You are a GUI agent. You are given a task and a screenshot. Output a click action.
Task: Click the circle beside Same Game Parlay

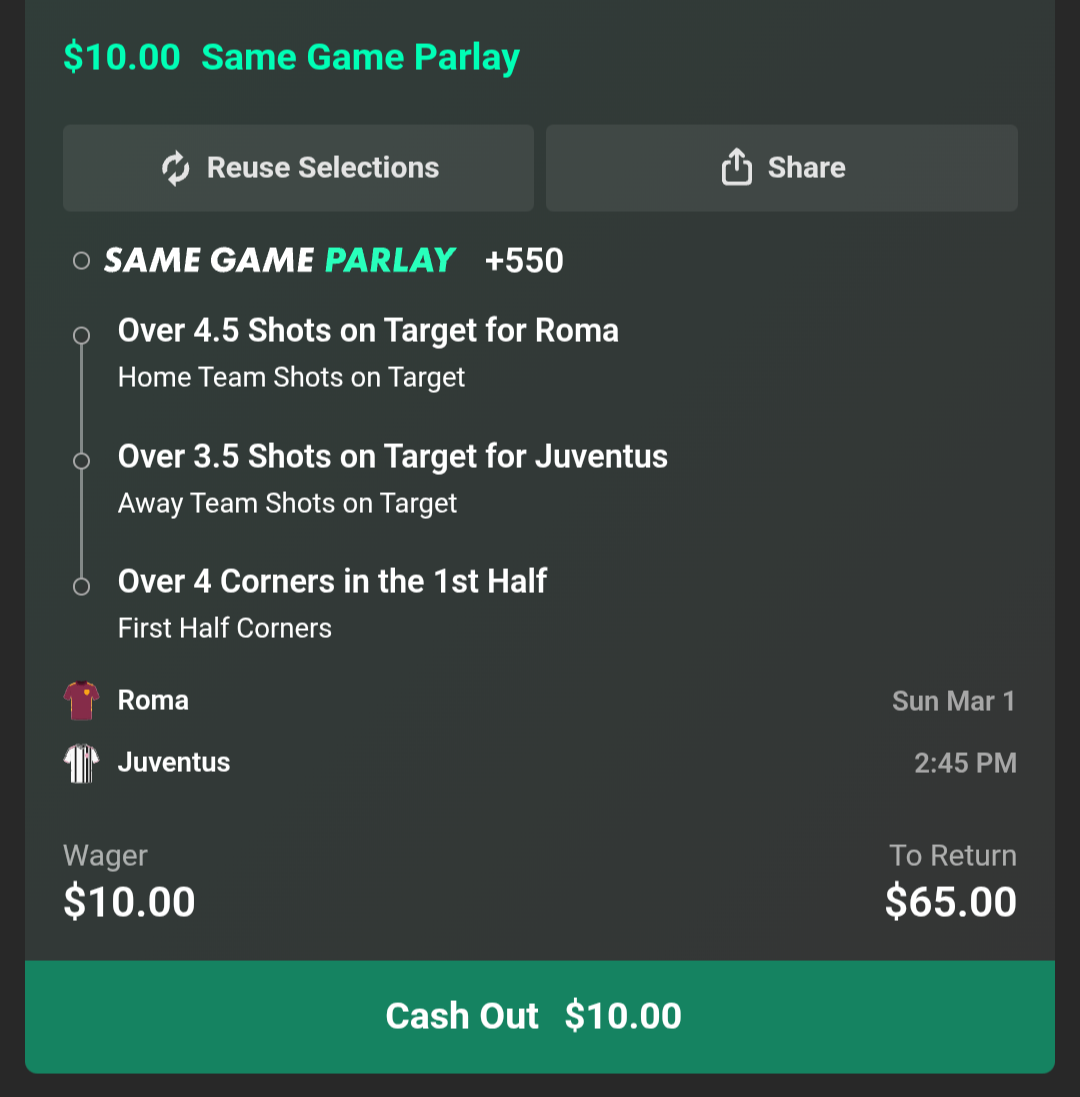[82, 261]
